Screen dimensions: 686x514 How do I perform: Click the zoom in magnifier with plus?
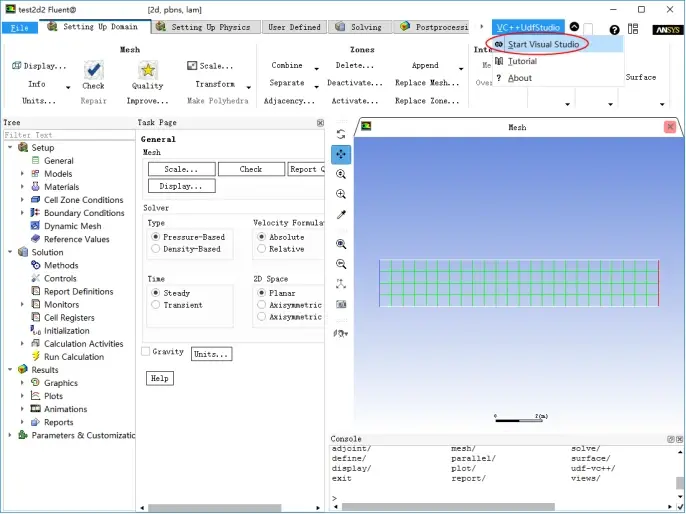pos(341,194)
